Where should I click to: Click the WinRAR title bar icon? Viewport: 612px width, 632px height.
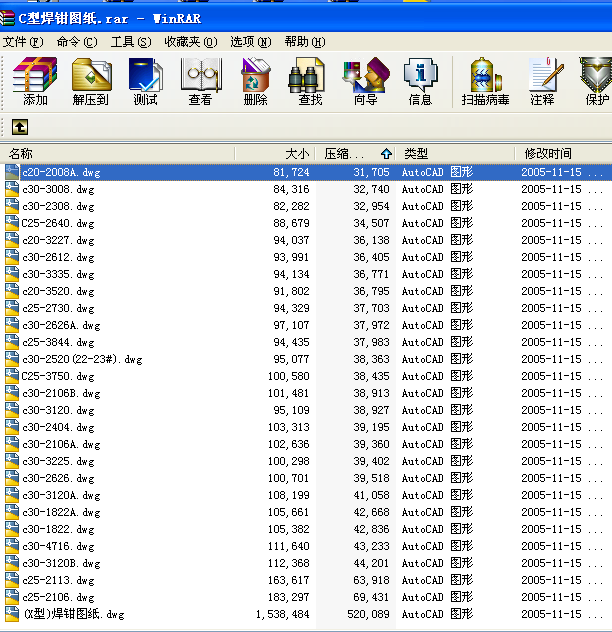coord(7,18)
